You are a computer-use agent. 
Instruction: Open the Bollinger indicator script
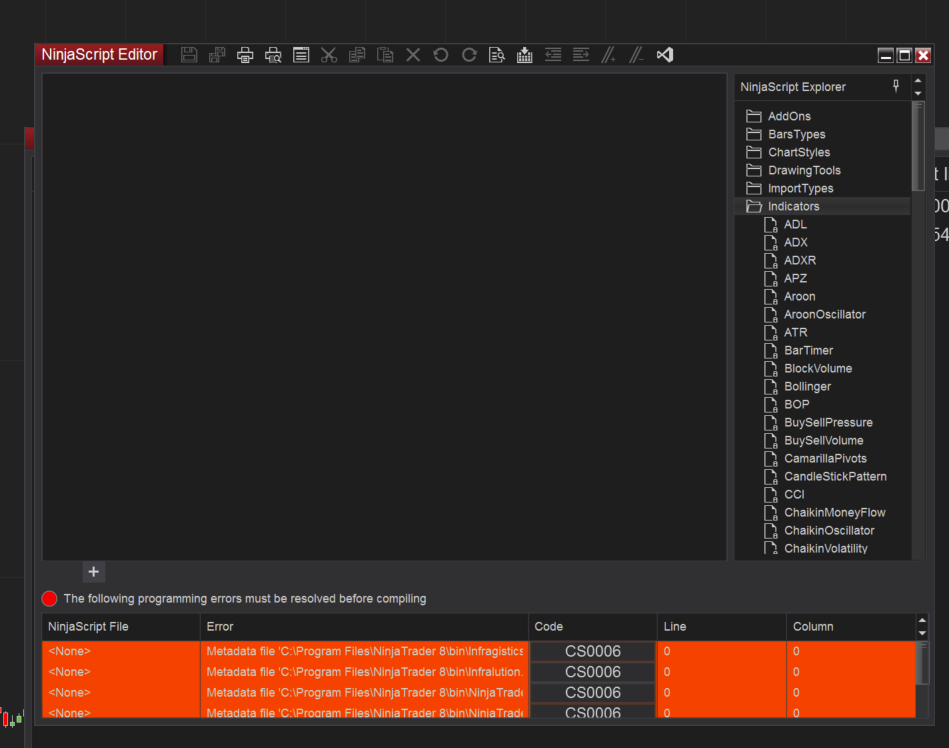807,387
